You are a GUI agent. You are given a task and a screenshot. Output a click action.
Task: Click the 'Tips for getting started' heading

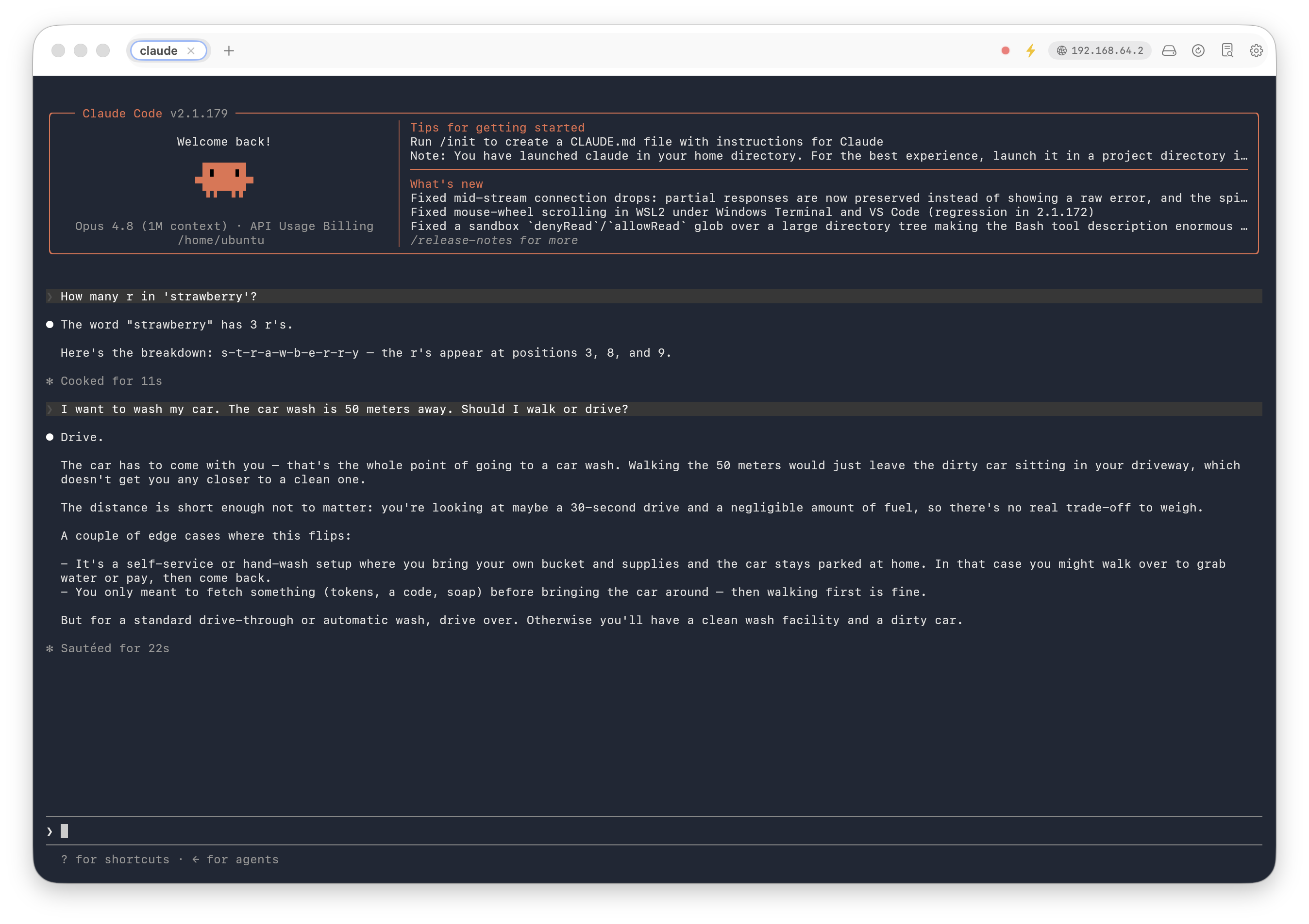pyautogui.click(x=497, y=128)
